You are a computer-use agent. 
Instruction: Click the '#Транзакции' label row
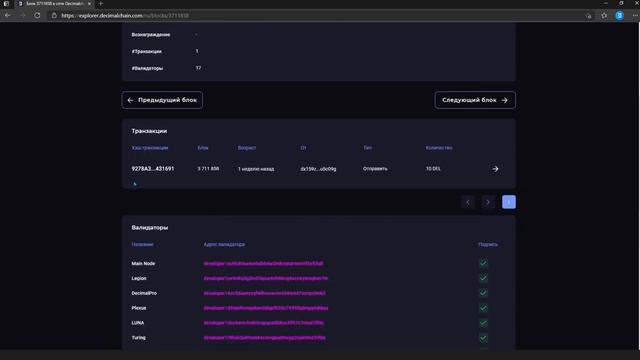tap(146, 51)
